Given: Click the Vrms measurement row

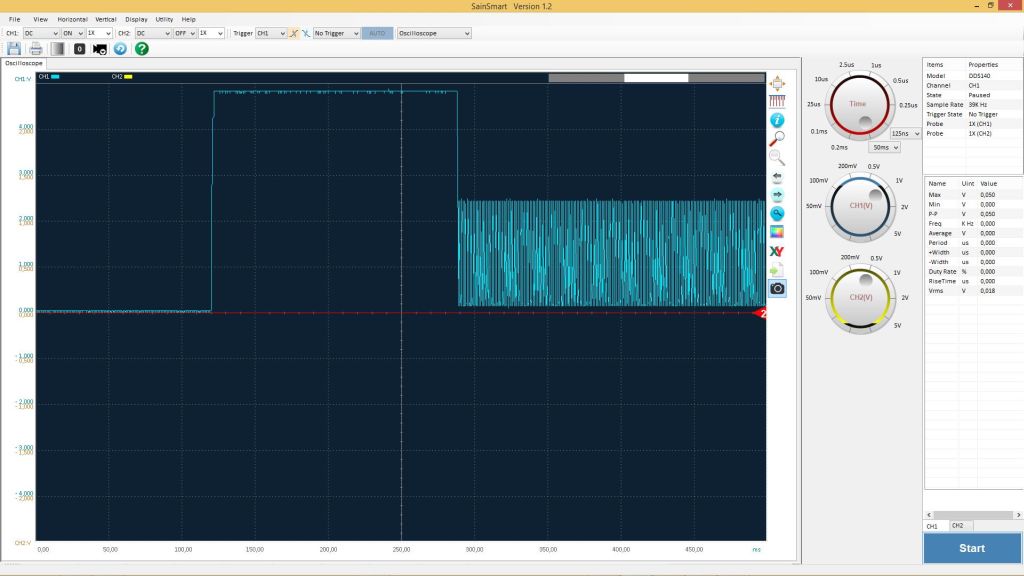Looking at the screenshot, I should point(973,291).
